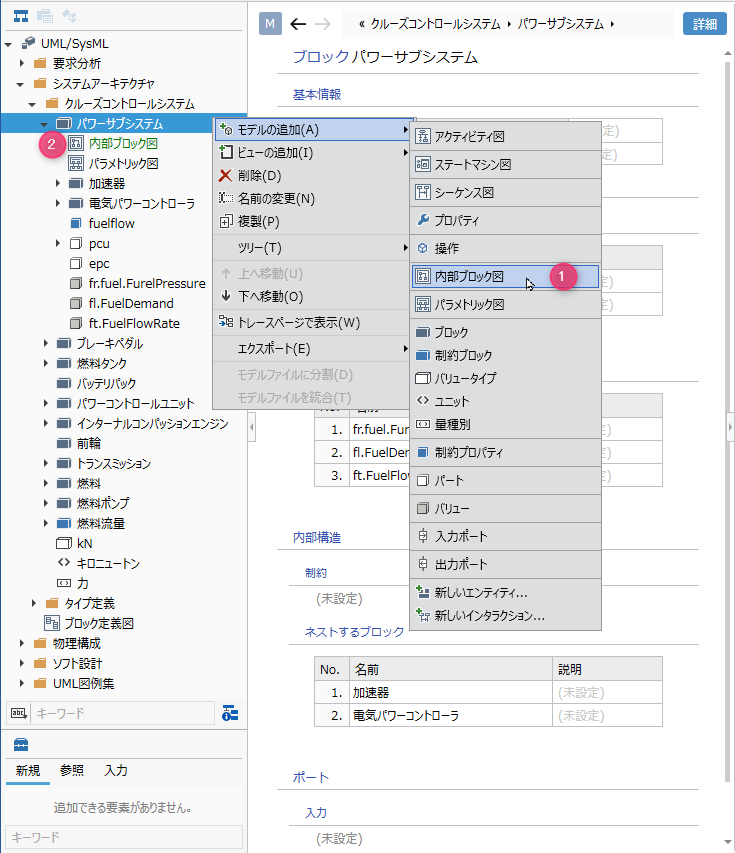Click the 詳細 button
The height and width of the screenshot is (853, 735).
click(705, 24)
